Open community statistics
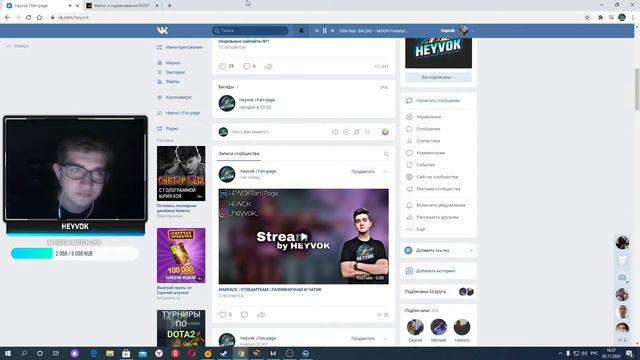The height and width of the screenshot is (360, 640). [428, 141]
